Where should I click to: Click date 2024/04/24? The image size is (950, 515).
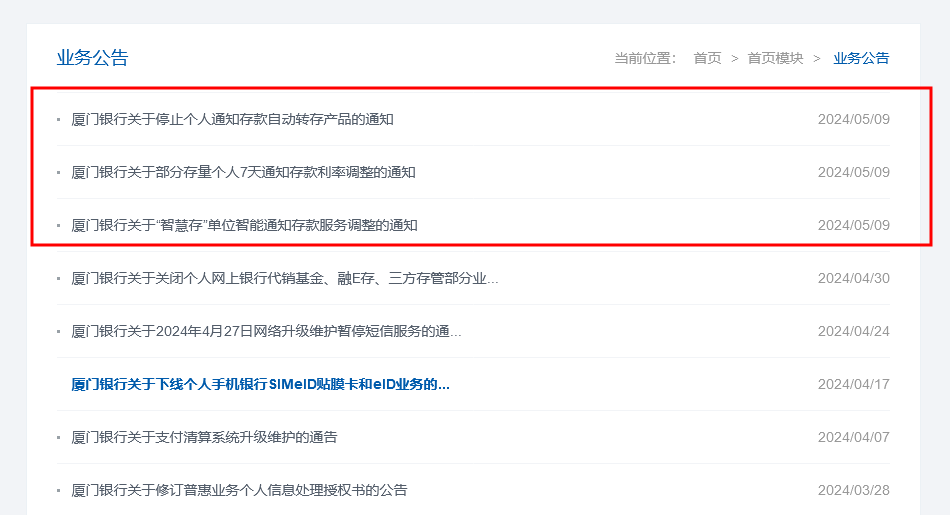[854, 331]
